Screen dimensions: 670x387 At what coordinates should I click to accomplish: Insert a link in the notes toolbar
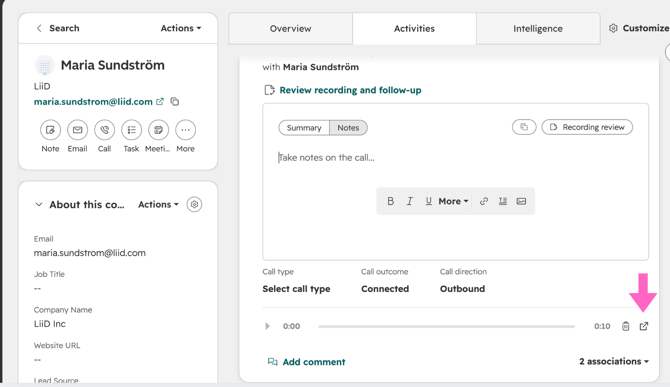point(484,201)
